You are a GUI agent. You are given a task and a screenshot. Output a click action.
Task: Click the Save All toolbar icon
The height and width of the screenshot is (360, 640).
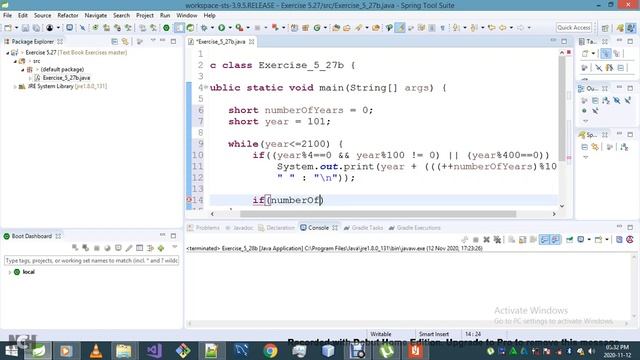pyautogui.click(x=36, y=28)
